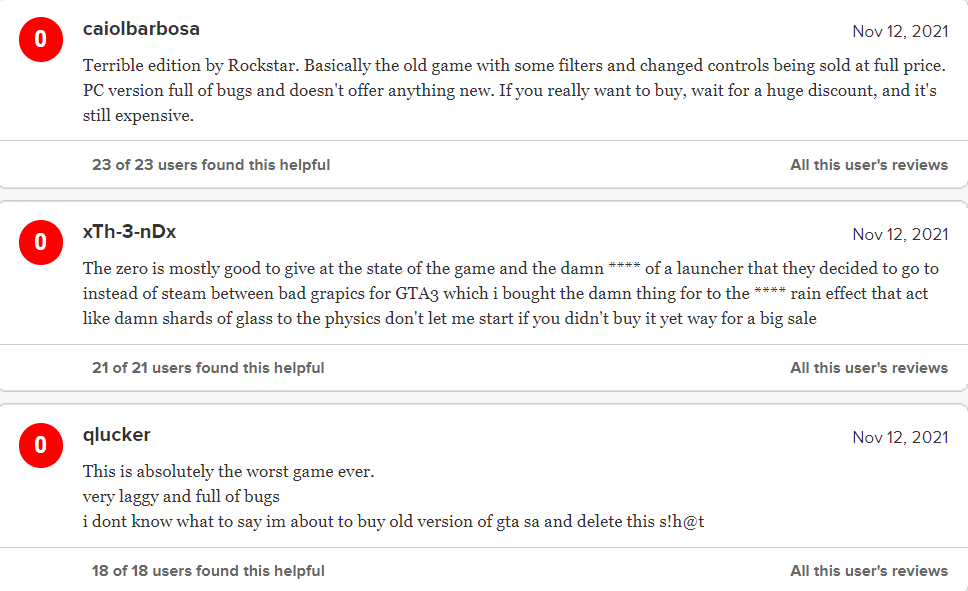Click '23 of 23 users found this helpful'

coord(211,165)
